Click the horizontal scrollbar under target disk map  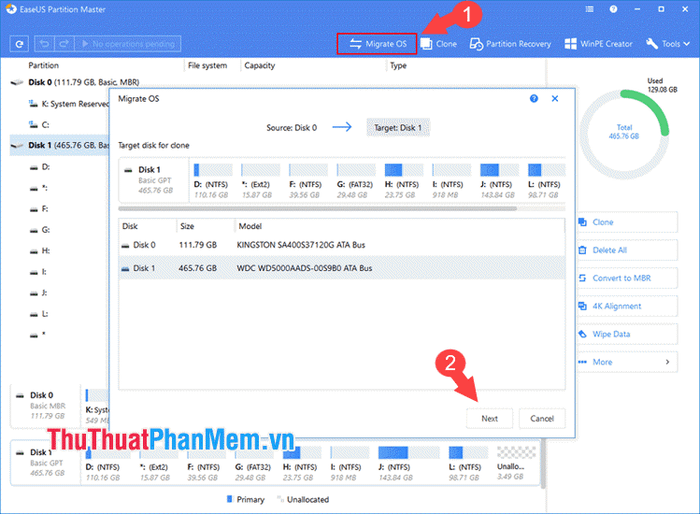pos(317,209)
